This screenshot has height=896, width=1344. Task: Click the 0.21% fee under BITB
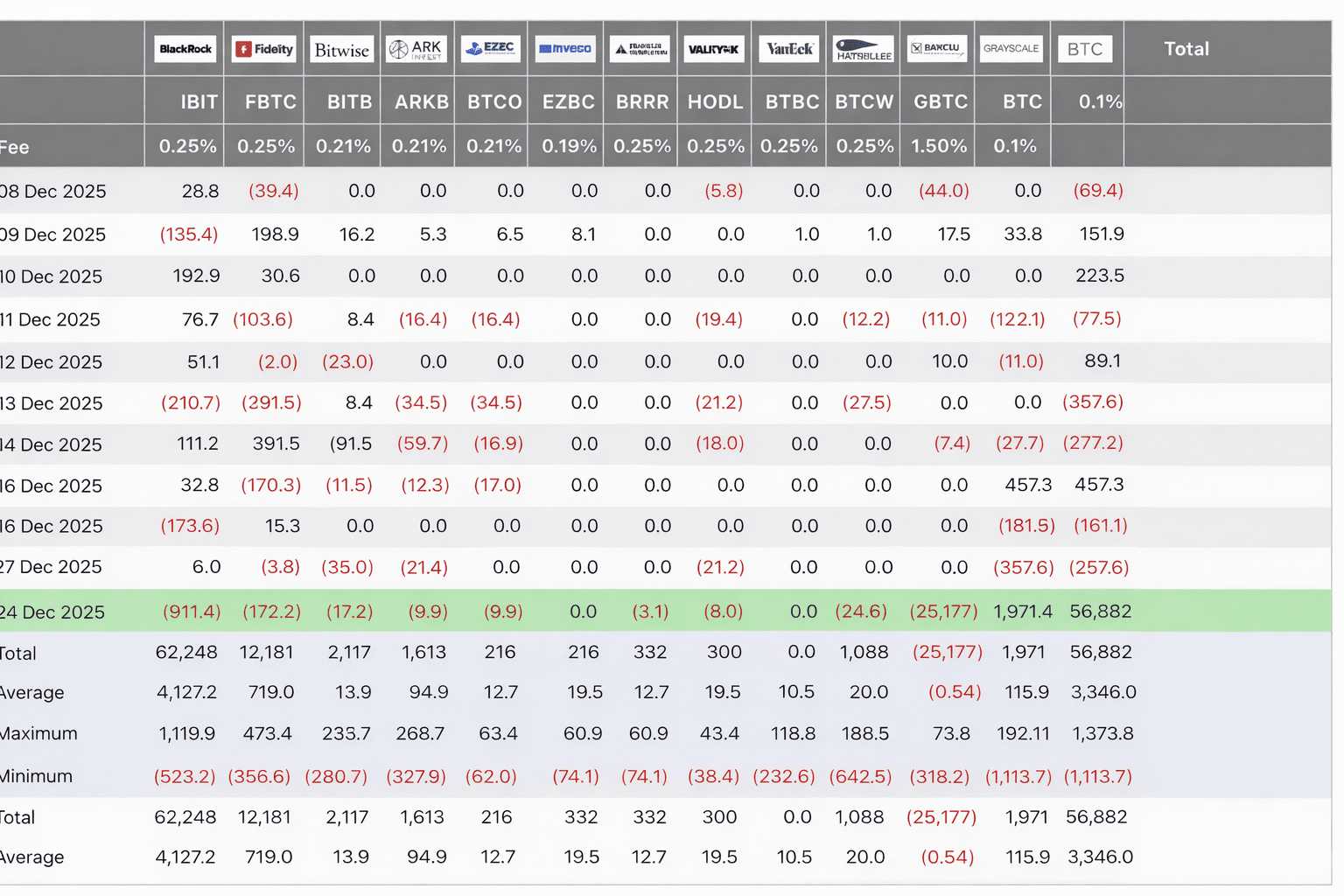[343, 146]
